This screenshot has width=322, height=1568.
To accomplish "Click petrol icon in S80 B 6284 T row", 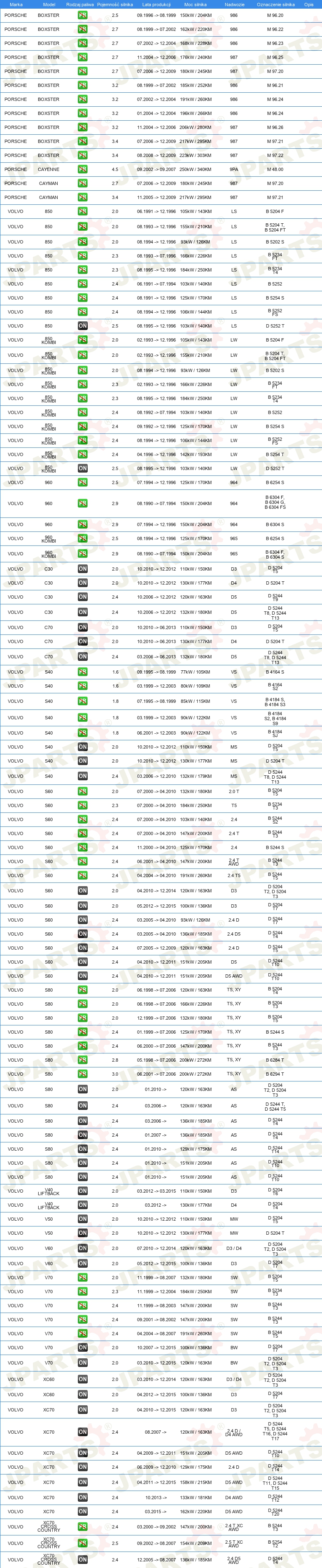I will [82, 1060].
